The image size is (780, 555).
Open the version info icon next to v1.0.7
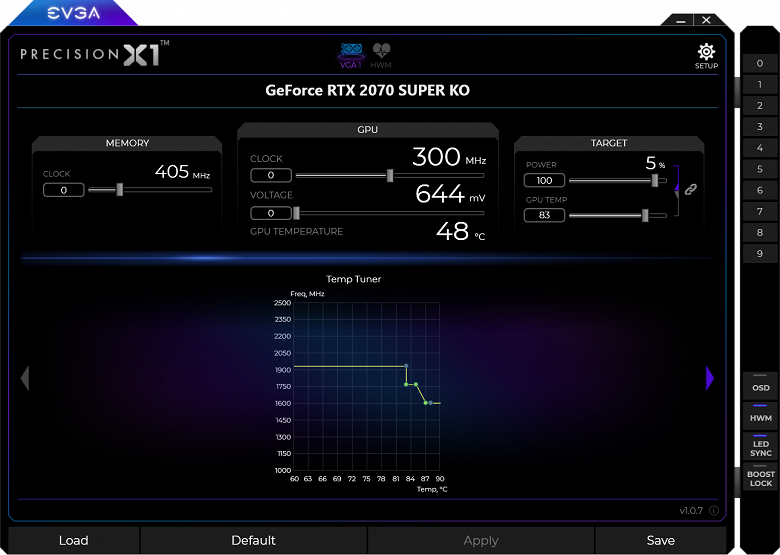tap(713, 511)
